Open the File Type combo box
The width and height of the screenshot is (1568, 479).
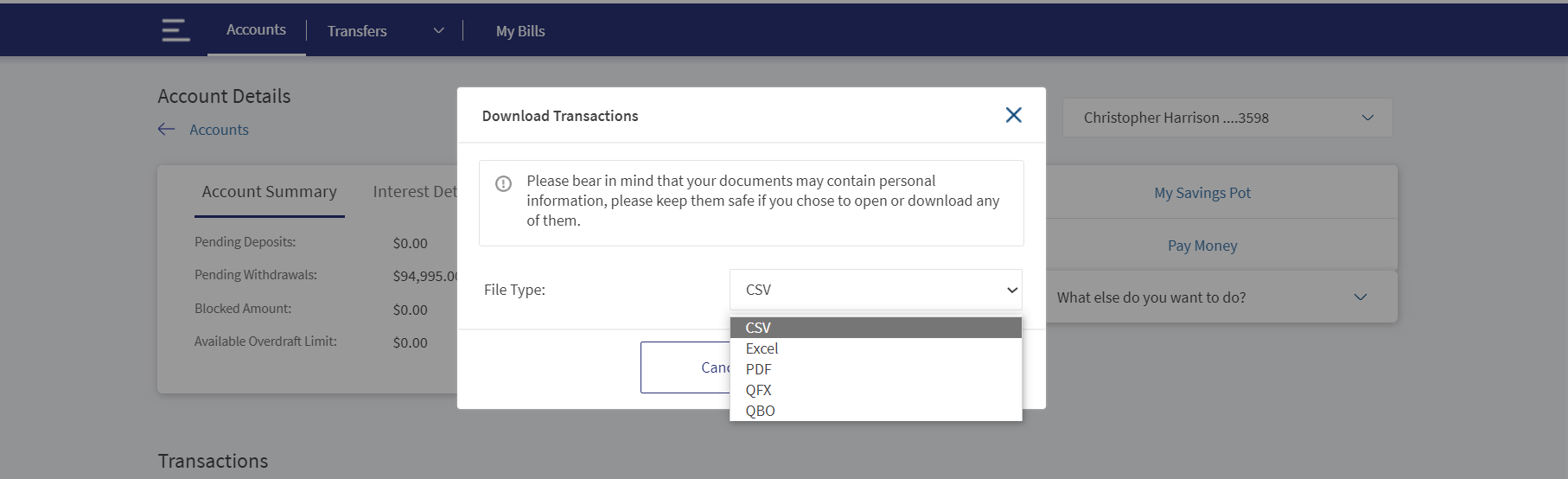click(876, 290)
